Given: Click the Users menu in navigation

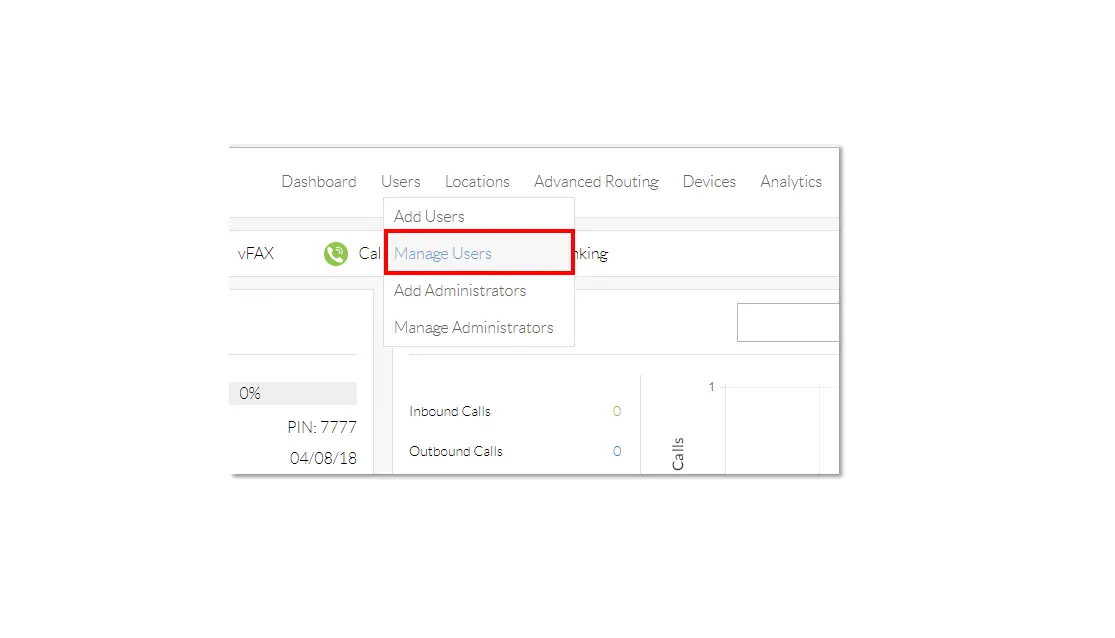Looking at the screenshot, I should click(400, 182).
